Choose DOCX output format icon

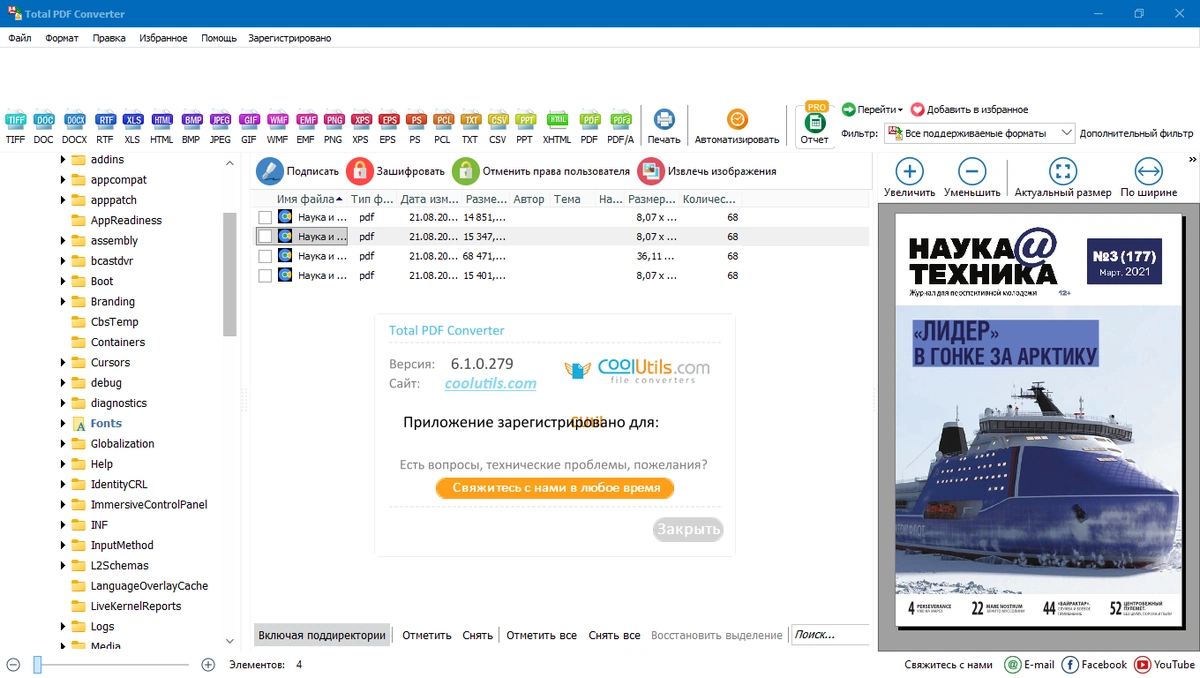click(x=74, y=126)
